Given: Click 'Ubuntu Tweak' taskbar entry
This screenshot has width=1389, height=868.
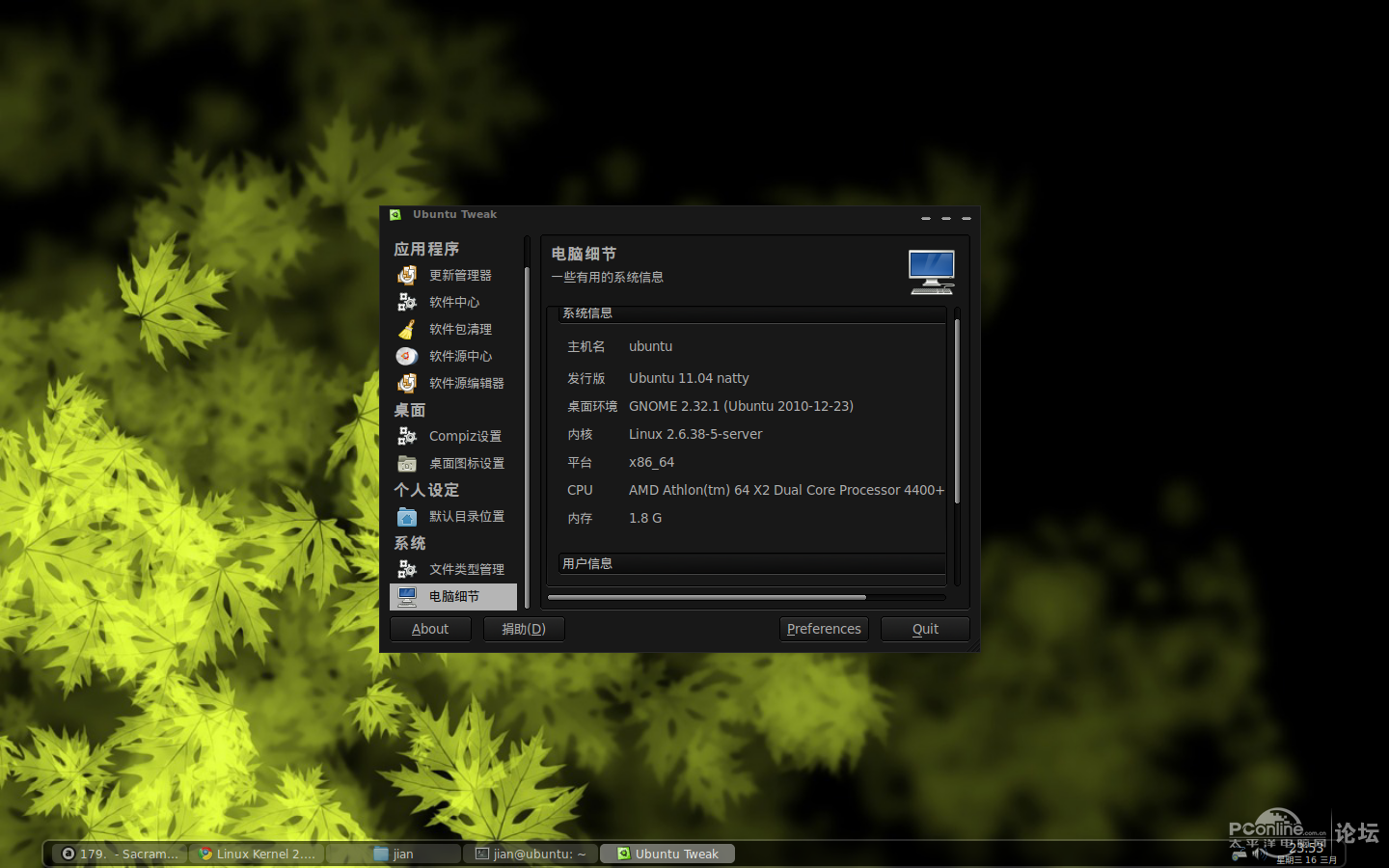Looking at the screenshot, I should click(x=667, y=854).
